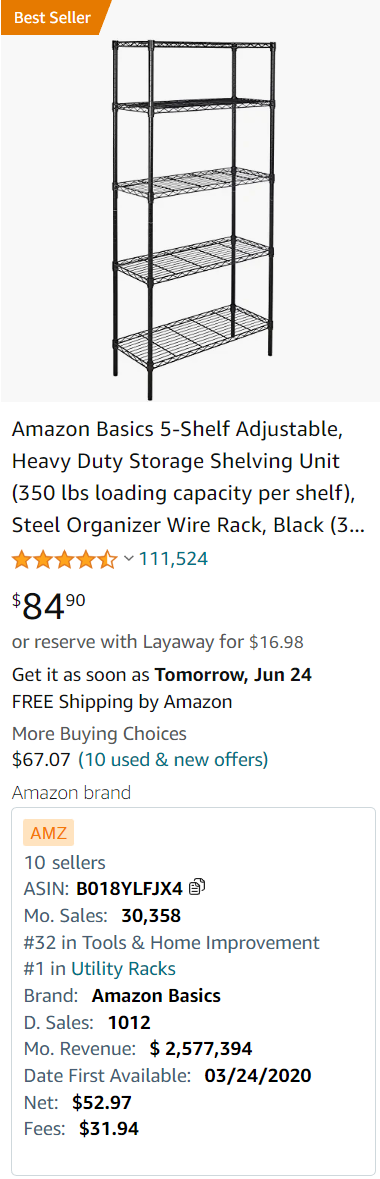380x1179 pixels.
Task: Open 10 used & new offers
Action: (x=173, y=759)
